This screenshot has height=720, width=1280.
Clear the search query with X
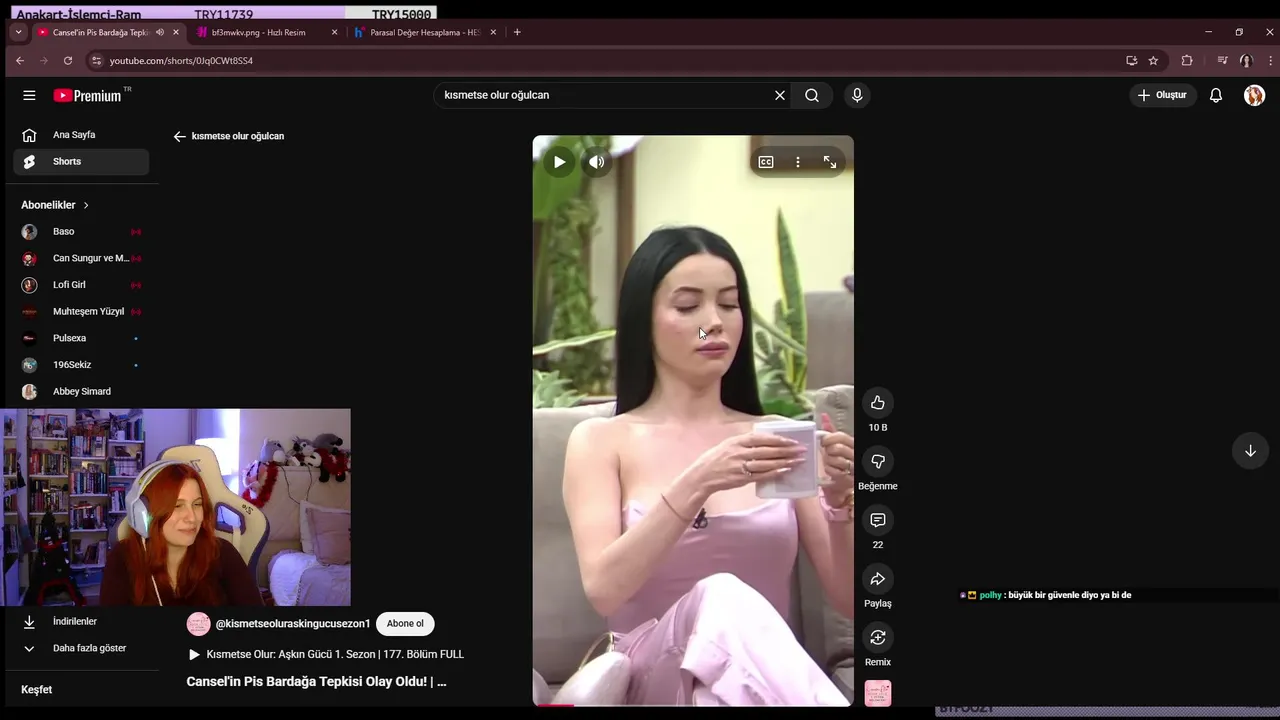pyautogui.click(x=780, y=95)
